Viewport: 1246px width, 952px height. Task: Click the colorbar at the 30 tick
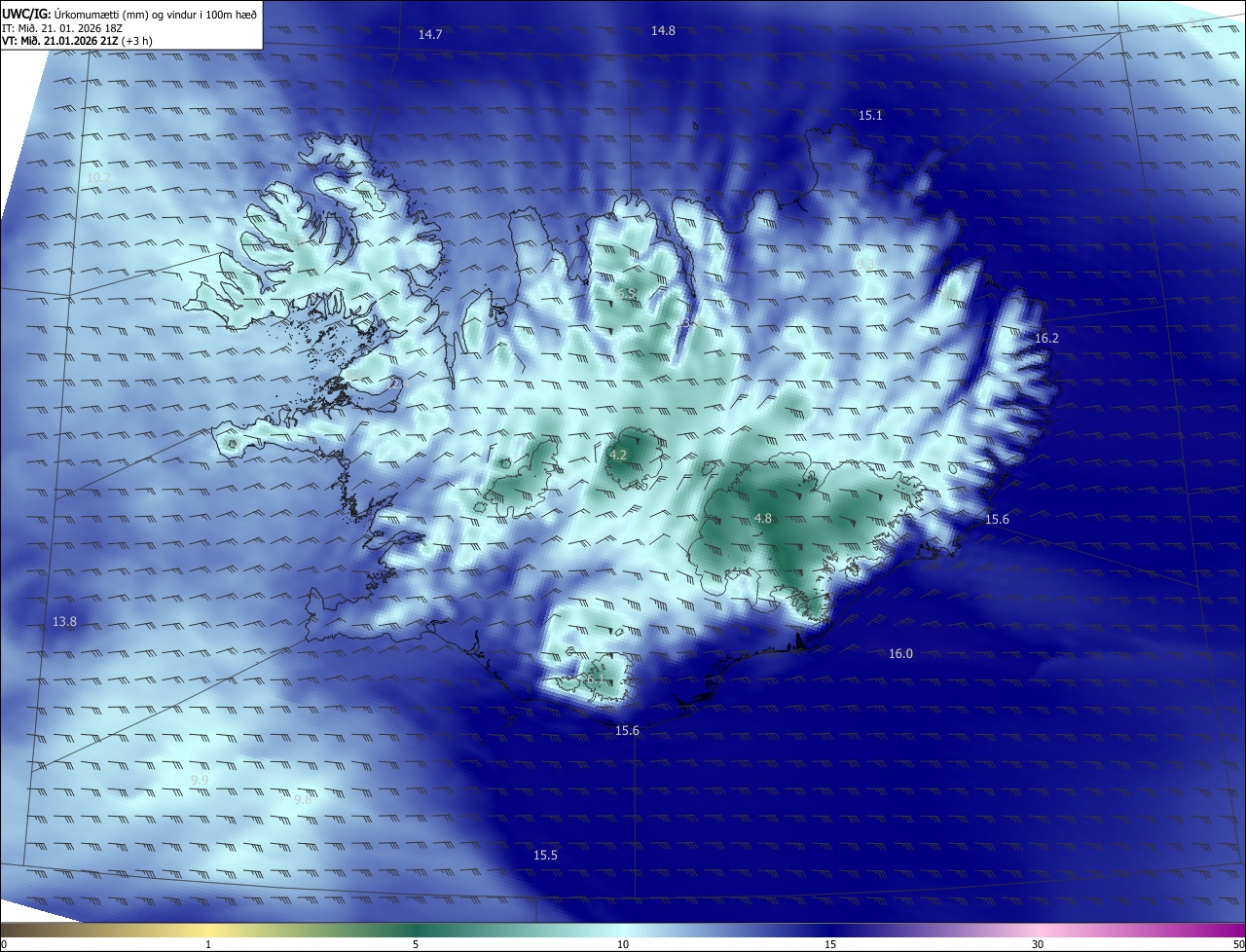[x=1038, y=931]
